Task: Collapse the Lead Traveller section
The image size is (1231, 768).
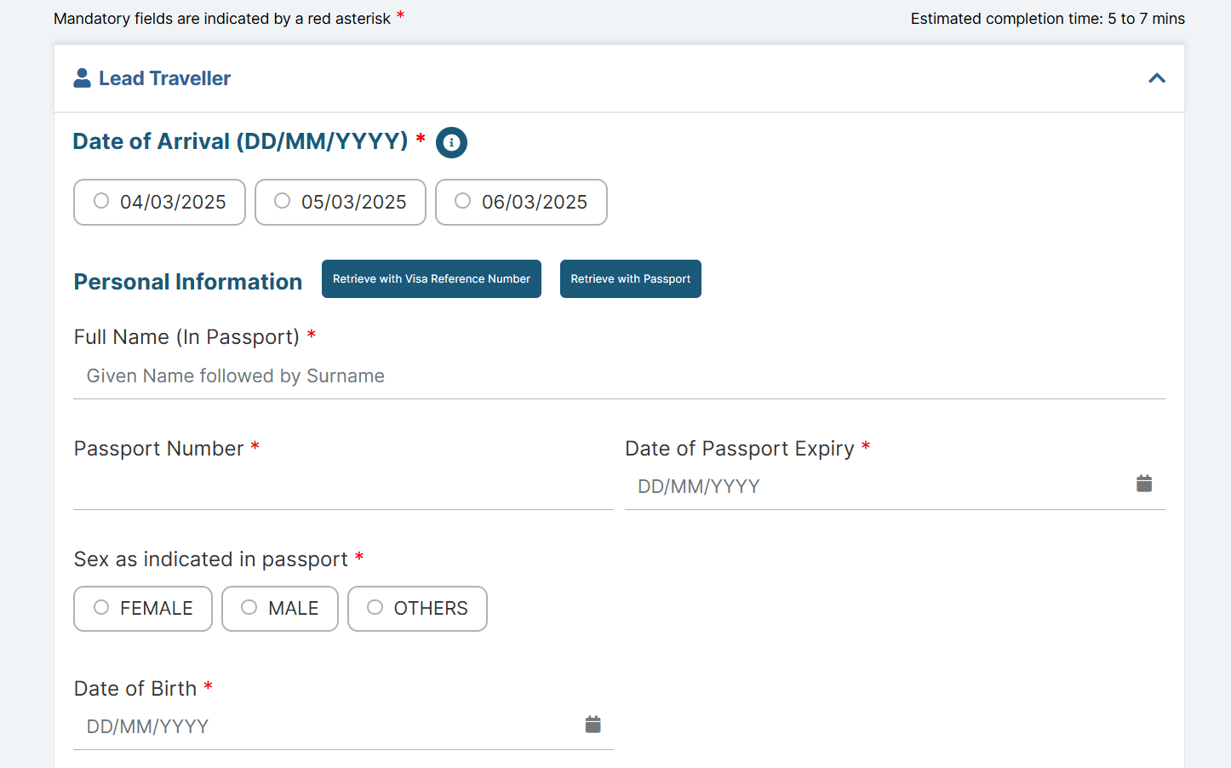Action: 1156,78
